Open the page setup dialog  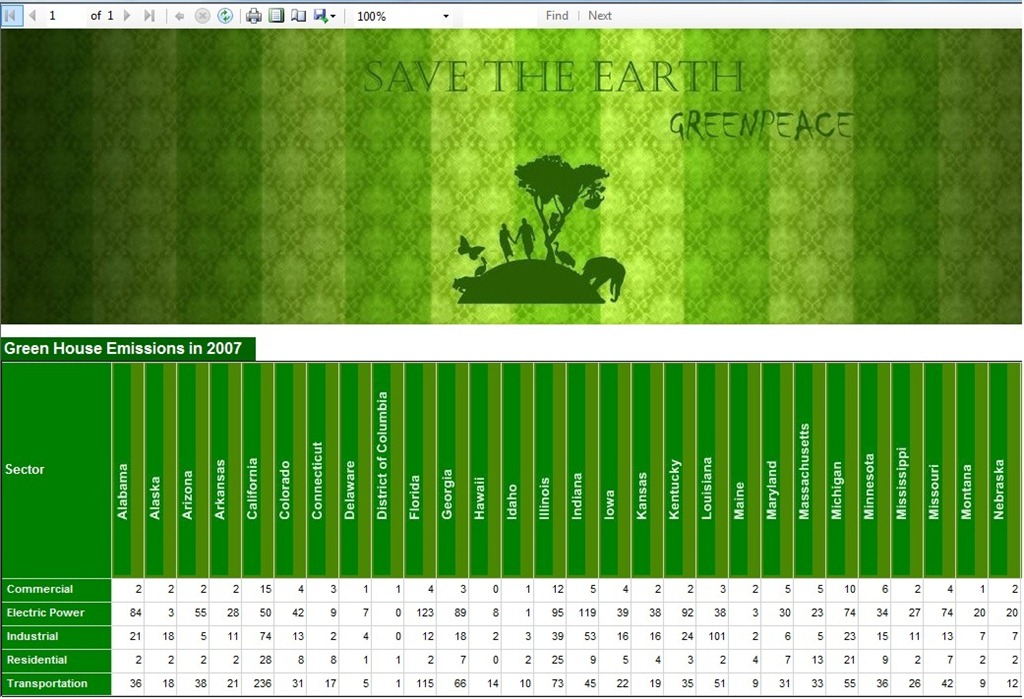pos(298,15)
